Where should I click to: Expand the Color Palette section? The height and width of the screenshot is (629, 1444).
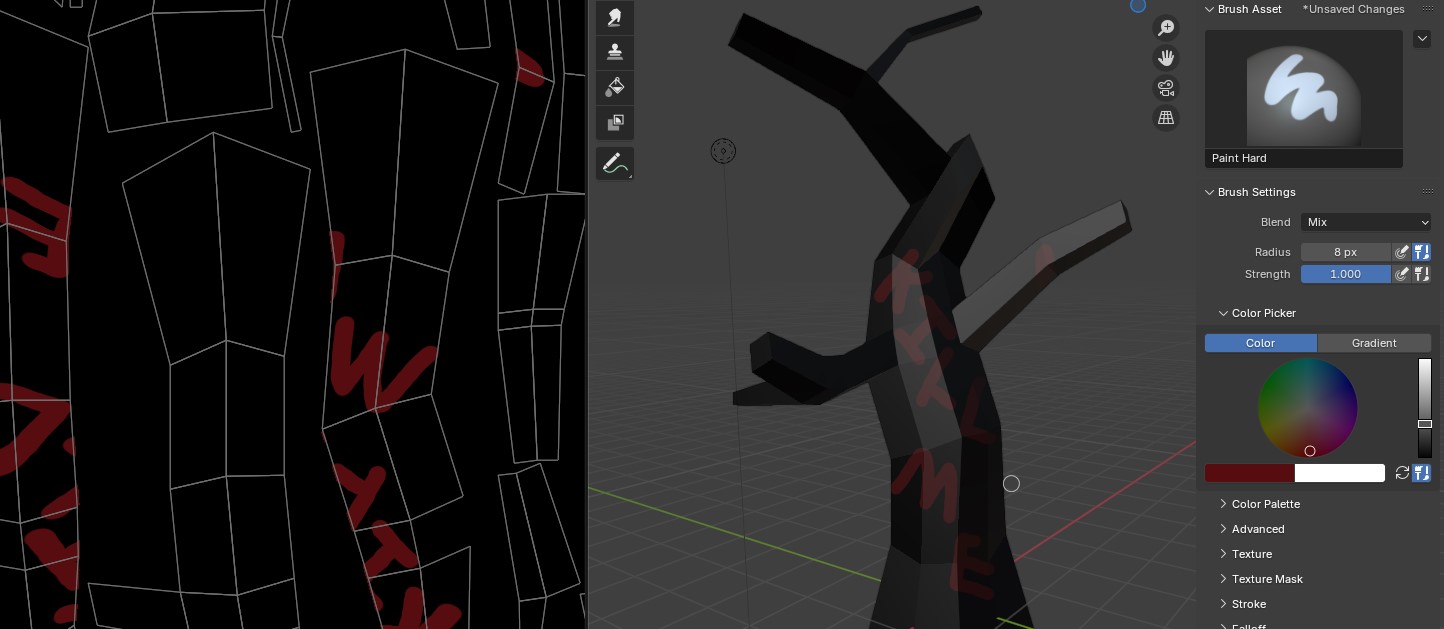1265,504
